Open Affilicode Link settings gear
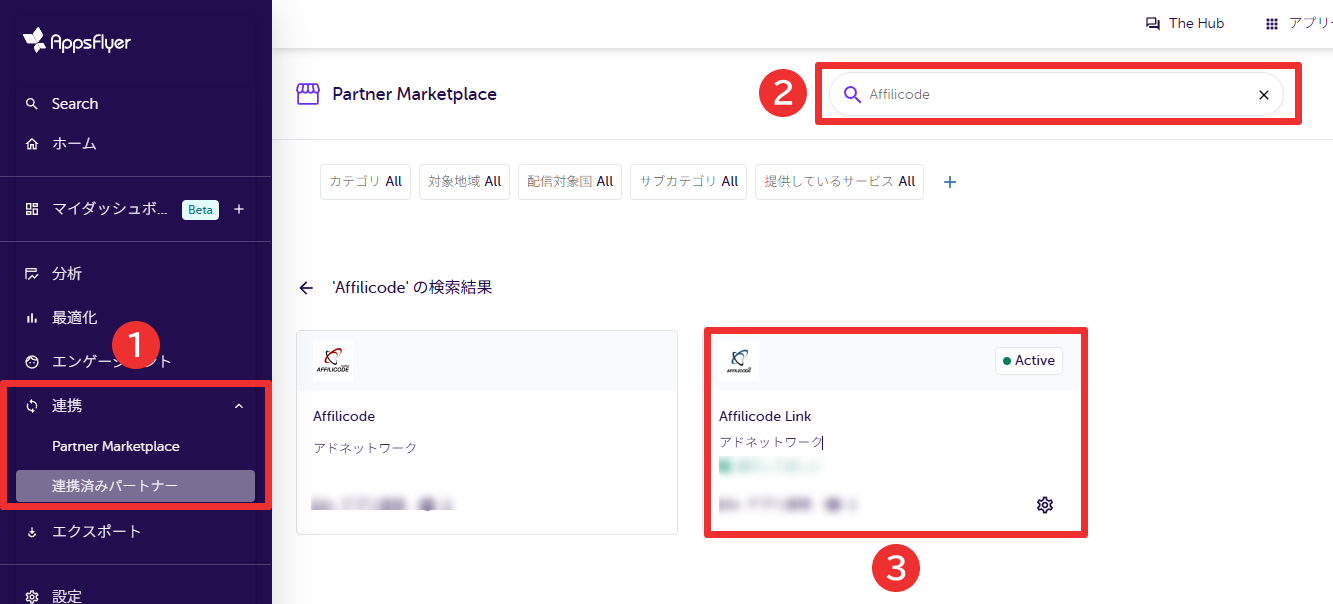Image resolution: width=1333 pixels, height=604 pixels. (x=1045, y=505)
